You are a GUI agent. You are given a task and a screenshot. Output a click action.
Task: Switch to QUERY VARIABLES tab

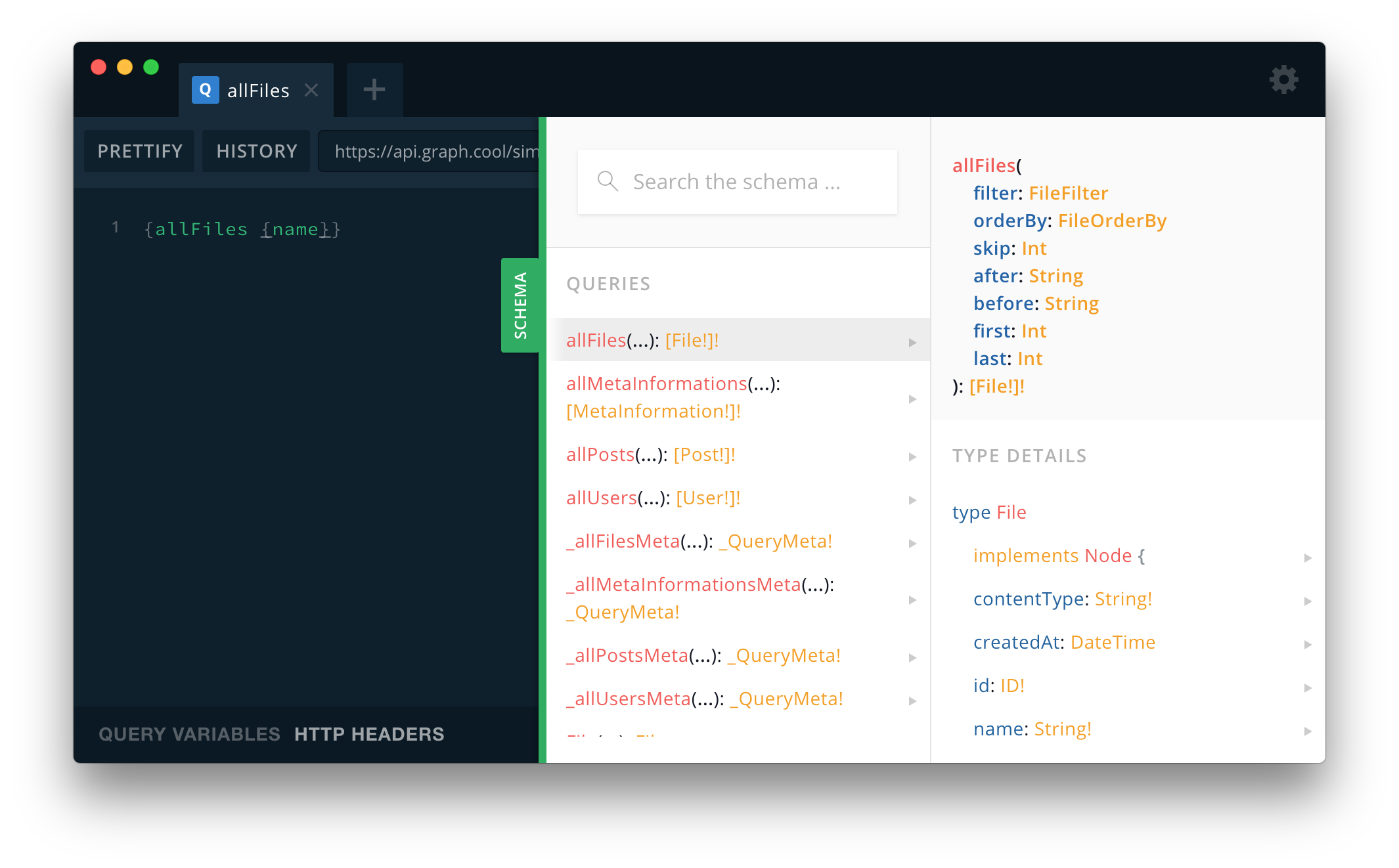[189, 734]
